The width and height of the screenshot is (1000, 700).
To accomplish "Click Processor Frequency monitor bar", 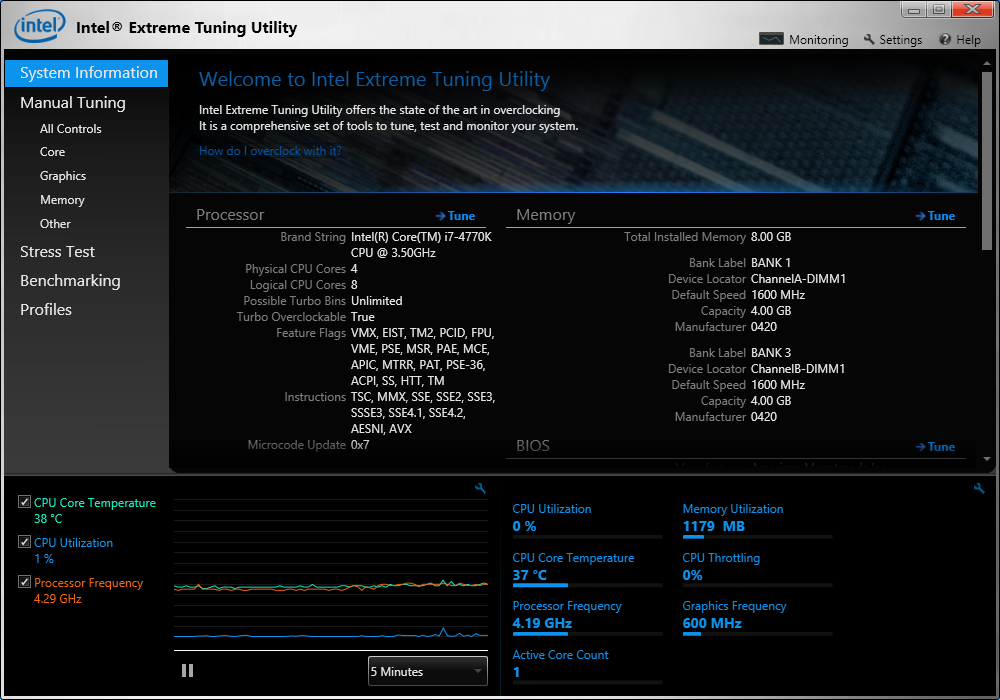I will pos(587,634).
